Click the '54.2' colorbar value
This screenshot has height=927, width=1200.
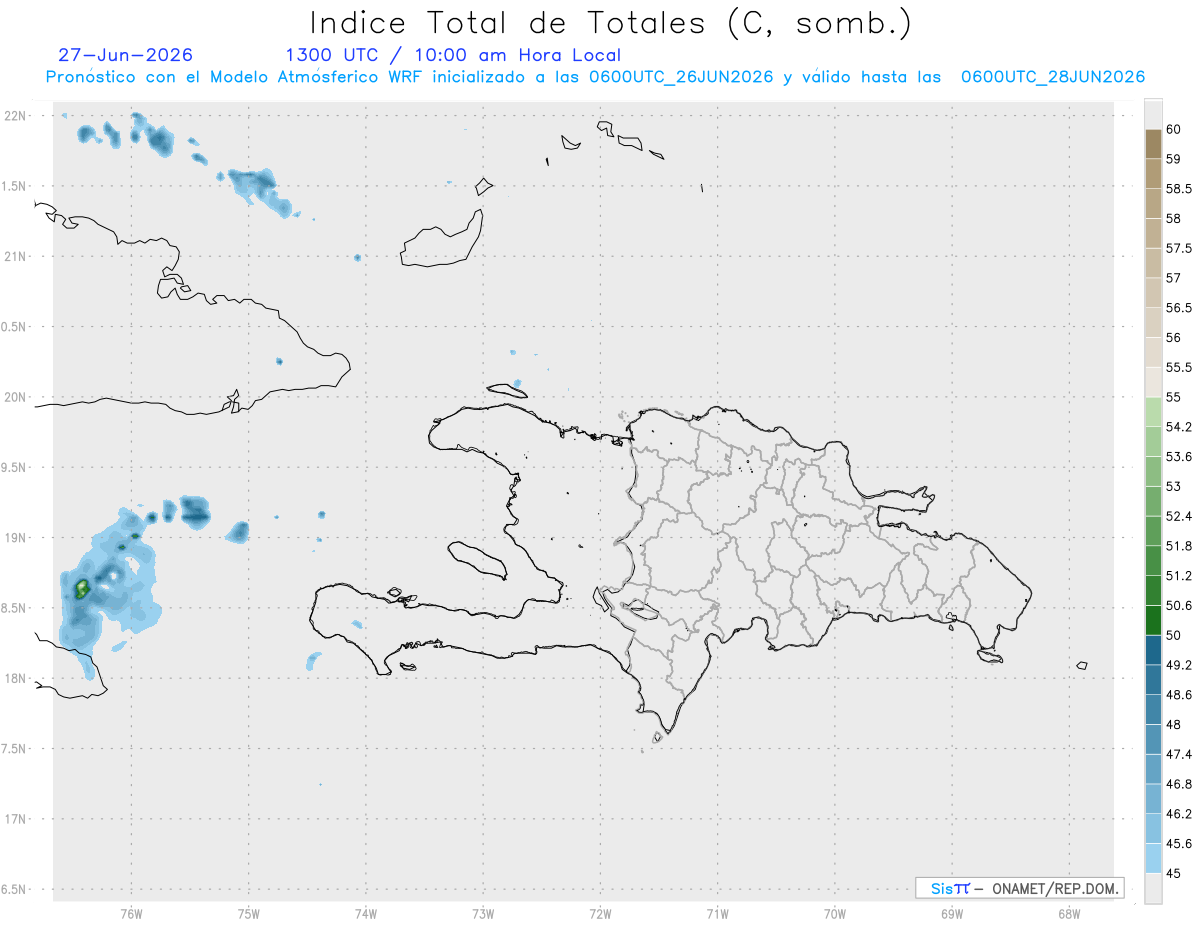(1178, 427)
